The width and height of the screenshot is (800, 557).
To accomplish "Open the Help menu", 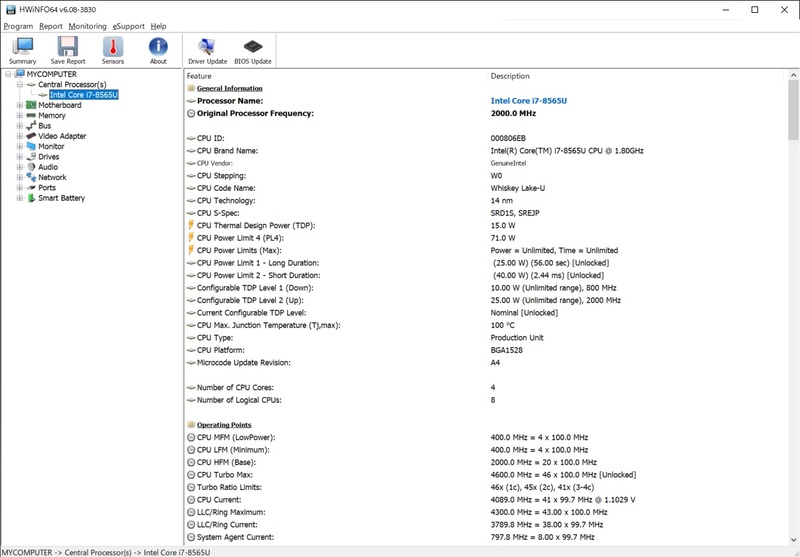I will point(158,26).
